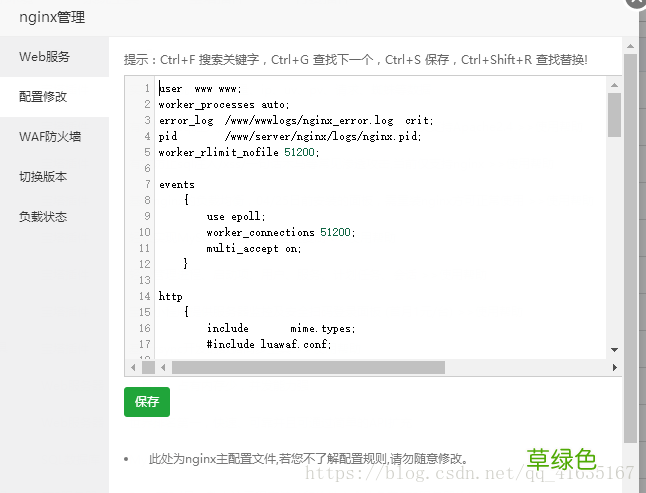Click the '#include luawaf.conf;' line

pos(269,344)
